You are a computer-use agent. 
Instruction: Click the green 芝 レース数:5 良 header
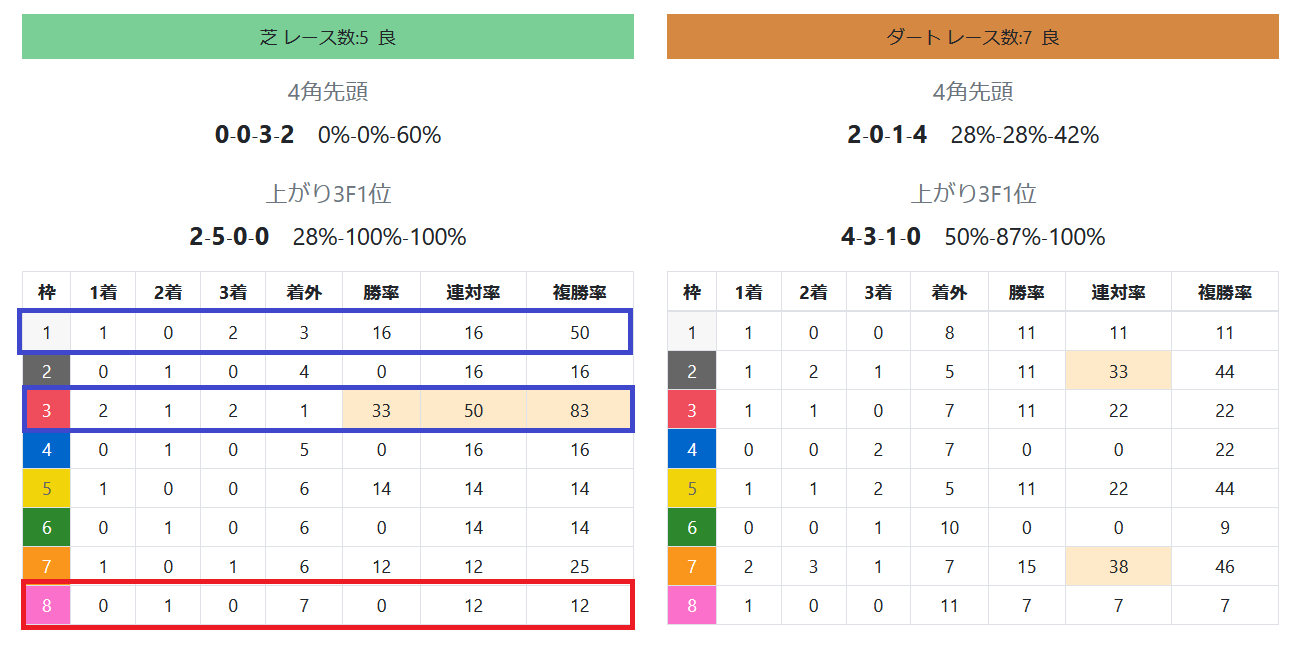coord(328,37)
